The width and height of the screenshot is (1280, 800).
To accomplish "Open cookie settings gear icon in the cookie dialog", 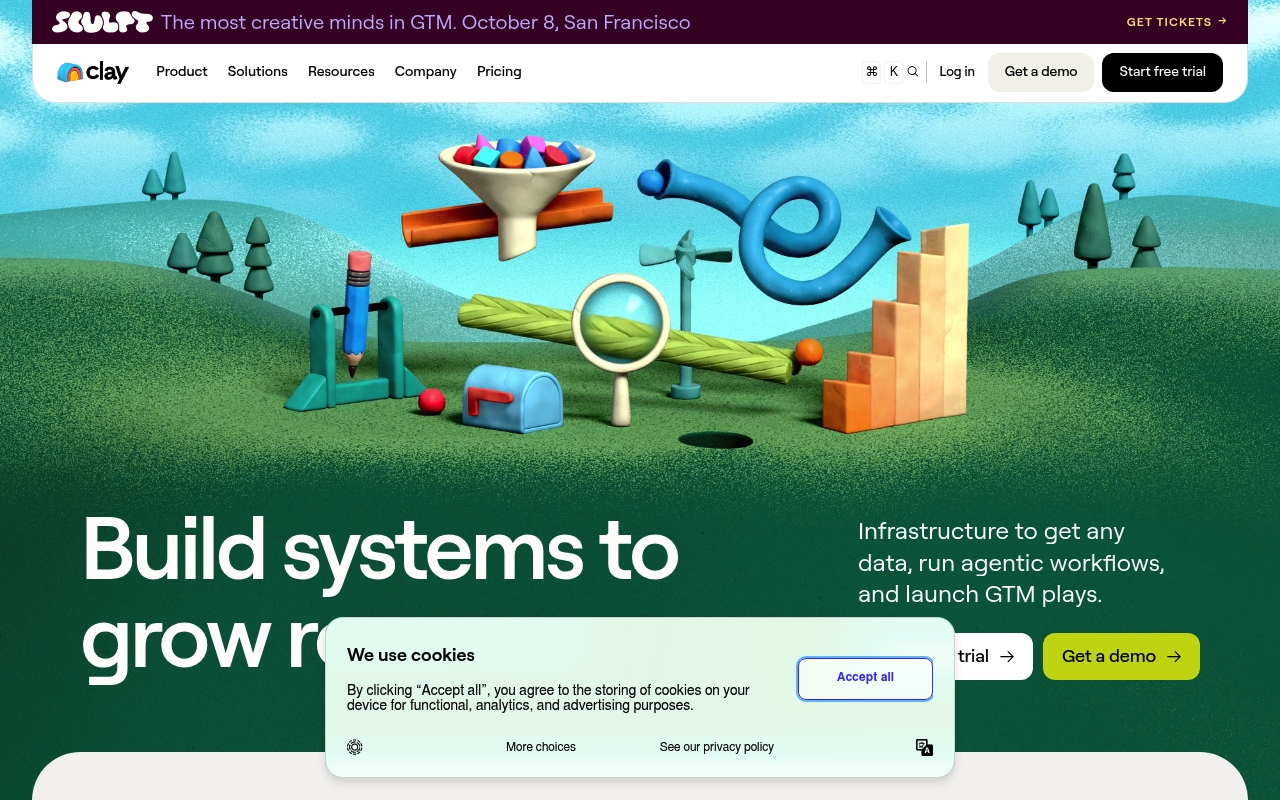I will (355, 747).
